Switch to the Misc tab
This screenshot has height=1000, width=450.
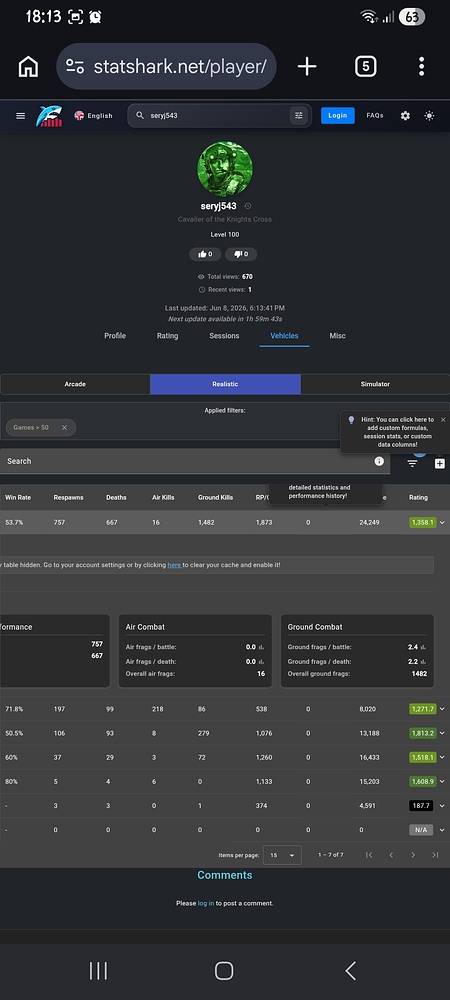pyautogui.click(x=337, y=335)
